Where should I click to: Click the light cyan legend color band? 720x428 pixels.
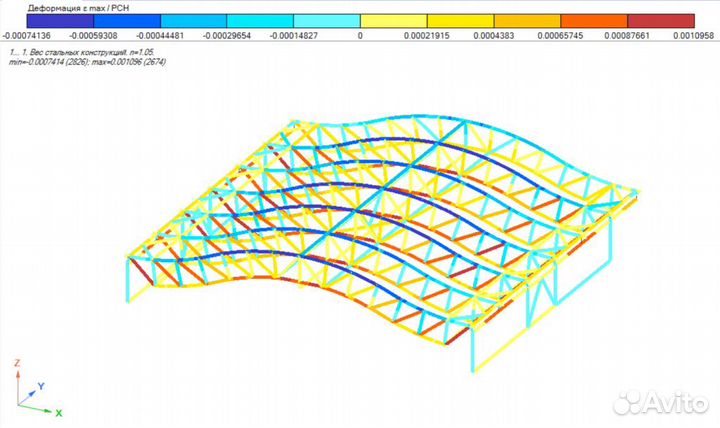(326, 20)
